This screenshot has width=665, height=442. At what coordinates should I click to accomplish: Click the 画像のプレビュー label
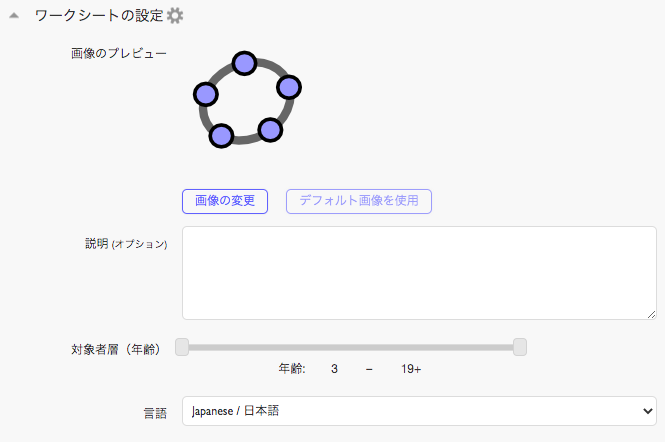119,53
